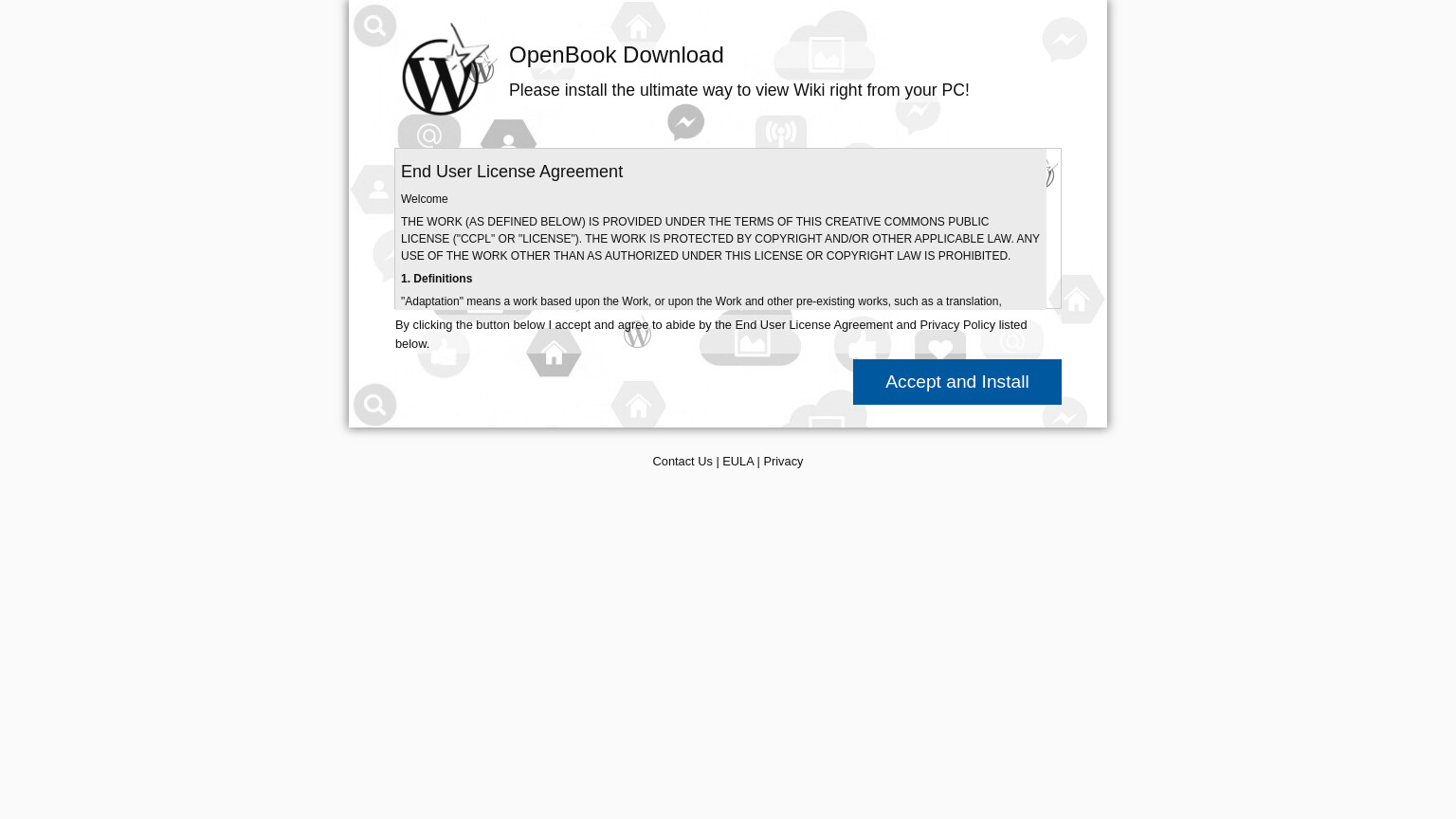
Task: Open the EULA footer link
Action: click(x=737, y=462)
